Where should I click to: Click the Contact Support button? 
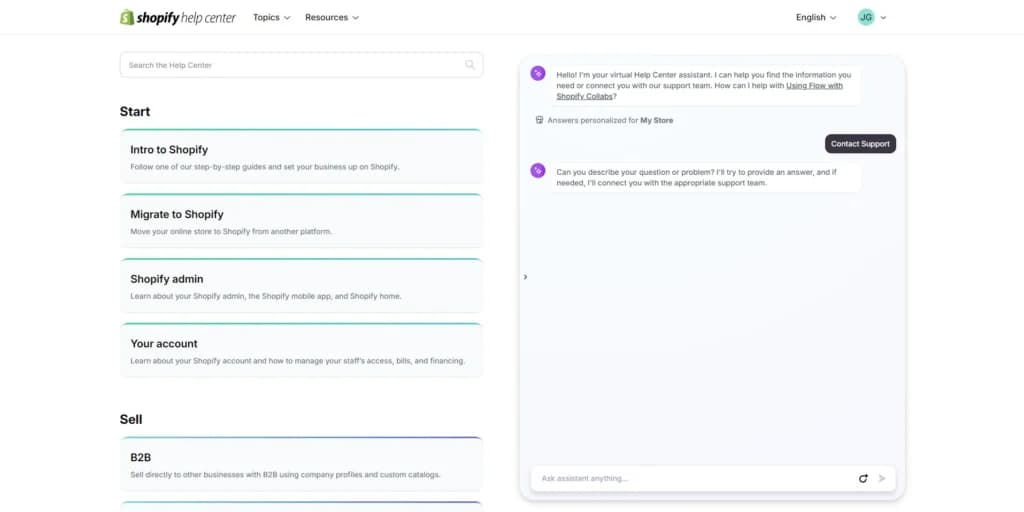tap(860, 144)
